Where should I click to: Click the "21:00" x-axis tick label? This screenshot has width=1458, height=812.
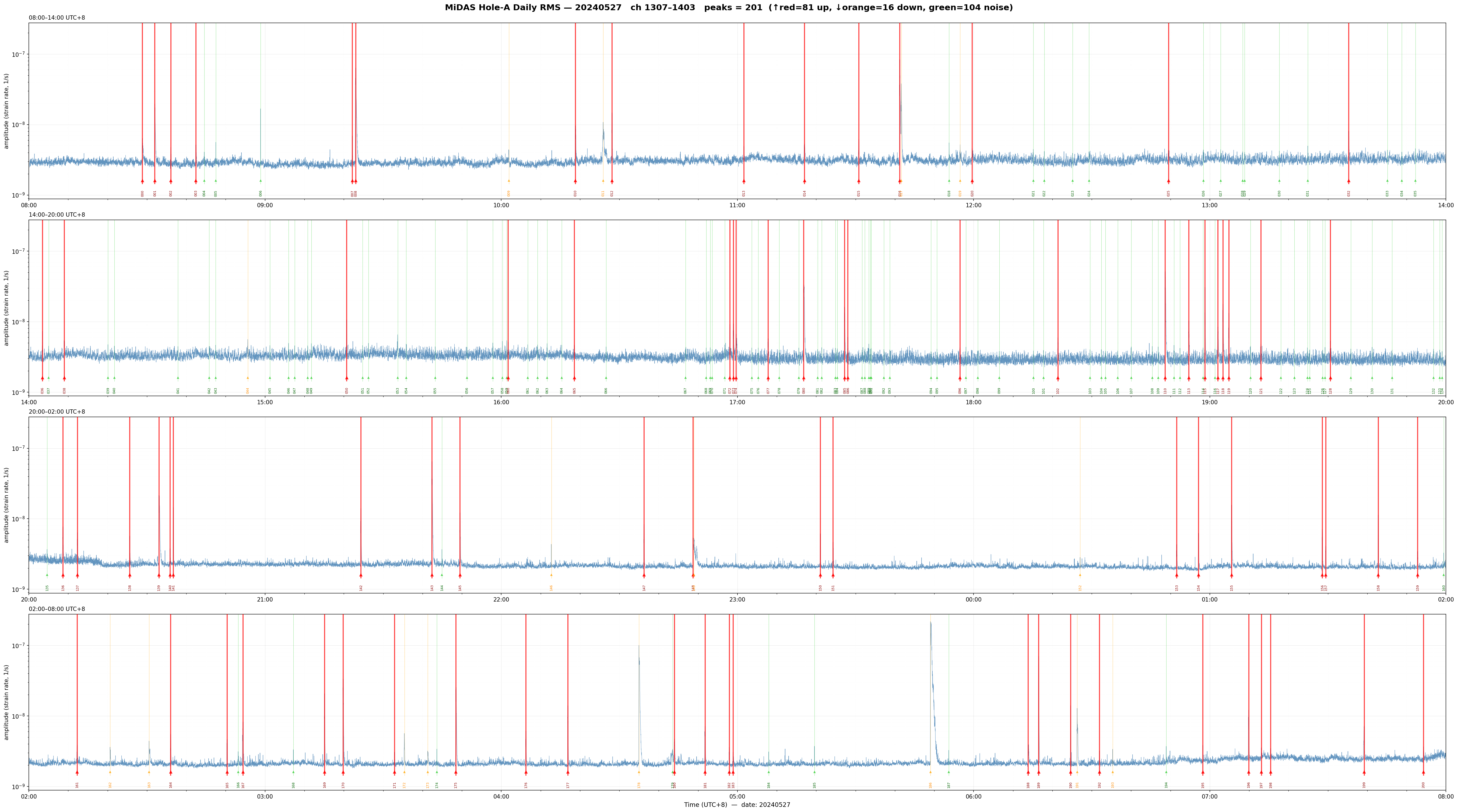point(265,599)
